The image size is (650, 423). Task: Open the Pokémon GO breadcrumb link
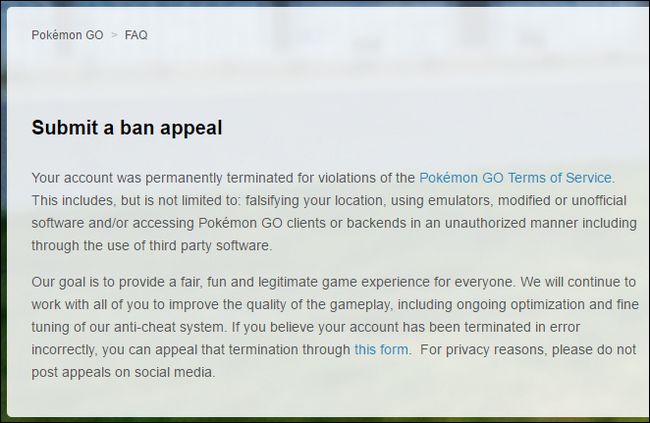click(x=67, y=35)
